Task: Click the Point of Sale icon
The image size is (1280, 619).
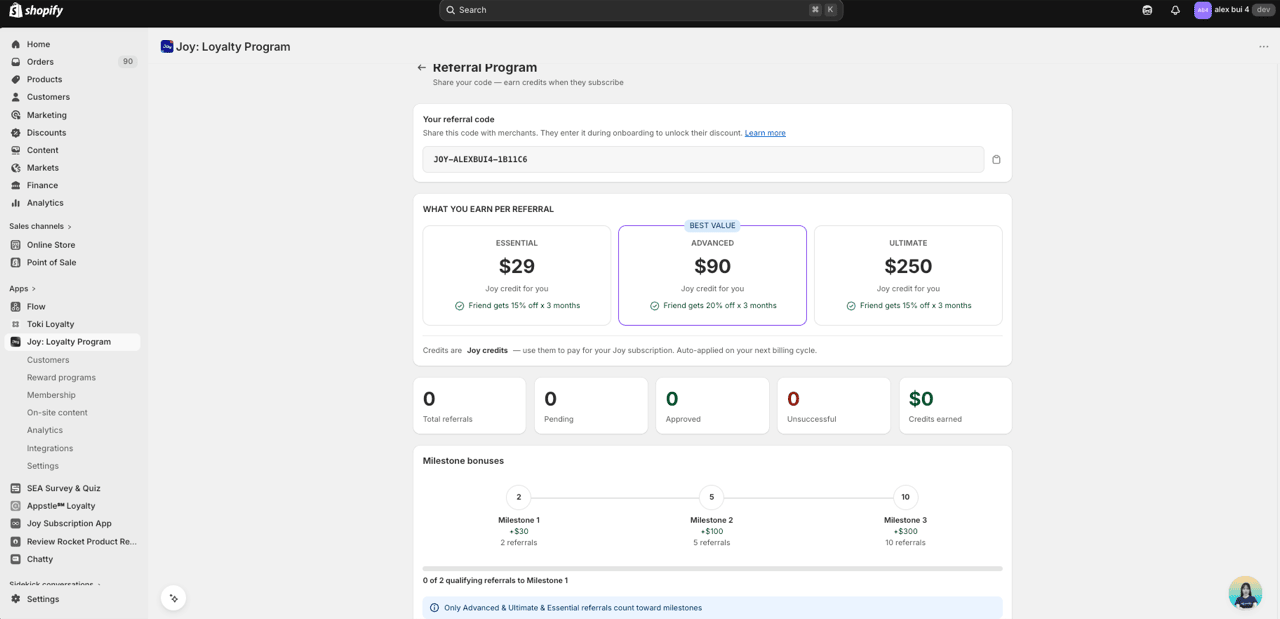Action: 16,263
